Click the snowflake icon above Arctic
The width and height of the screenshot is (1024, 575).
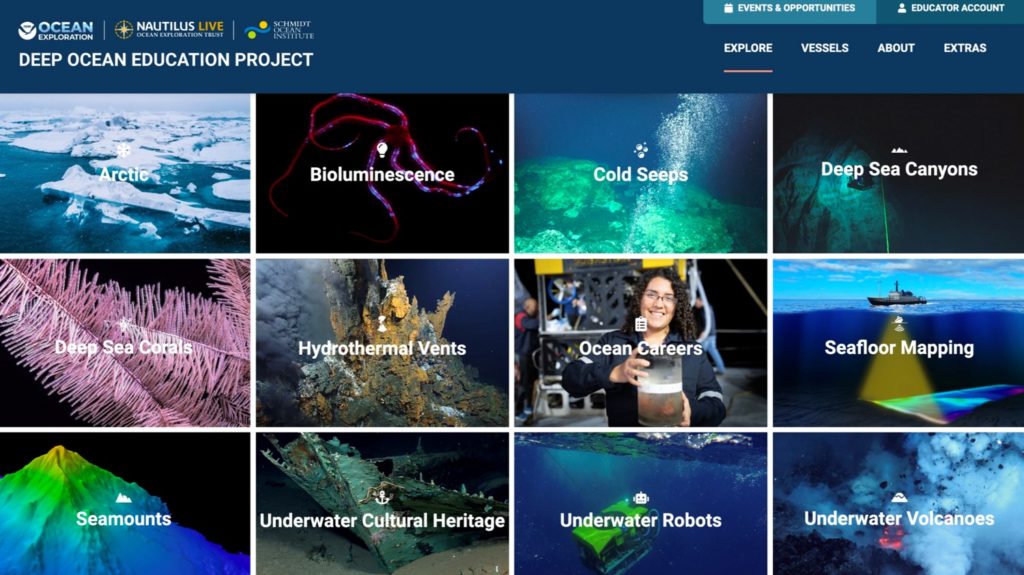coord(123,150)
